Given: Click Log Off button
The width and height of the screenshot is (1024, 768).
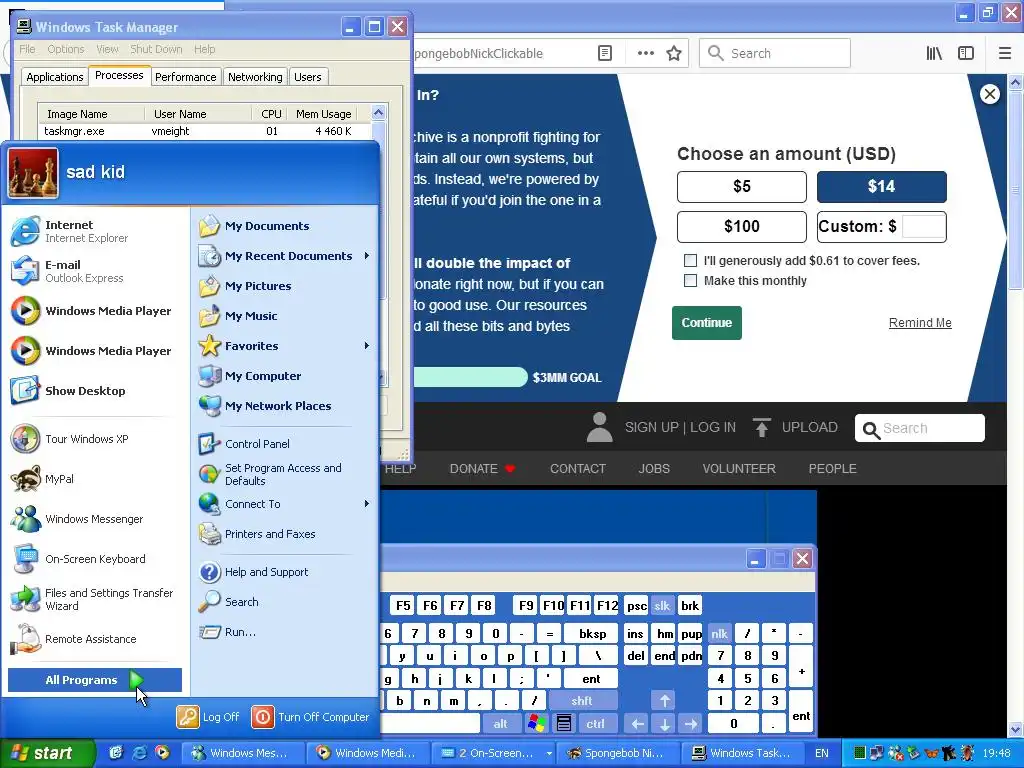Looking at the screenshot, I should [x=208, y=717].
